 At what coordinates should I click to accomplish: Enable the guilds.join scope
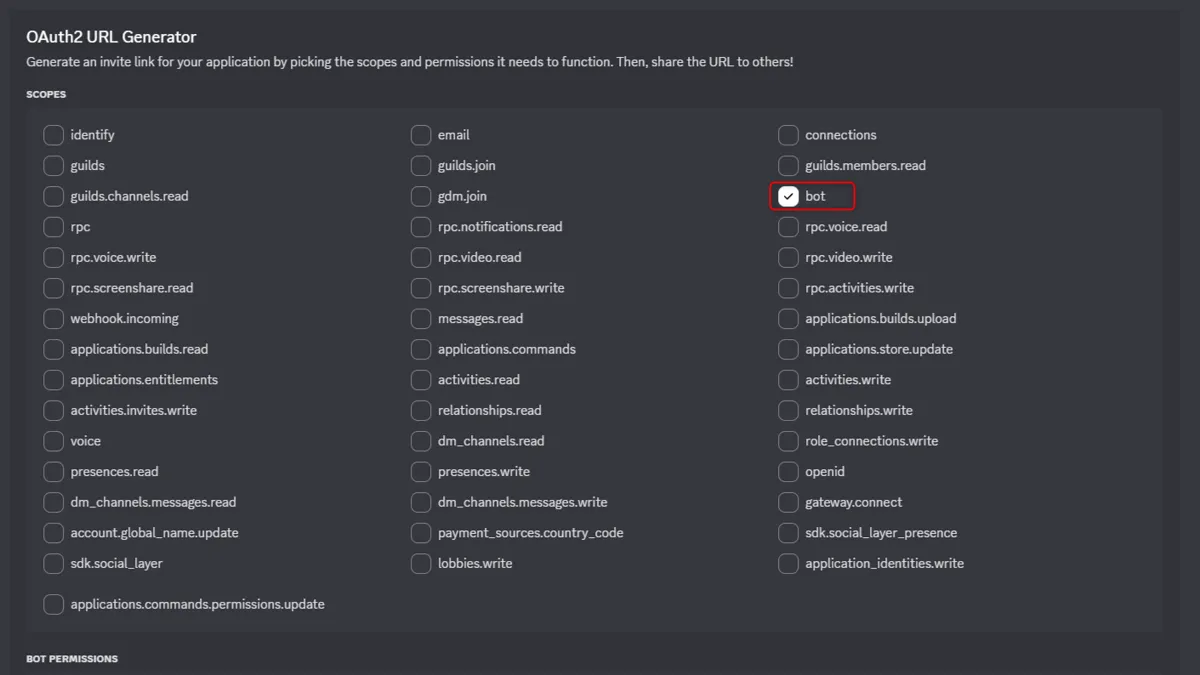coord(421,165)
